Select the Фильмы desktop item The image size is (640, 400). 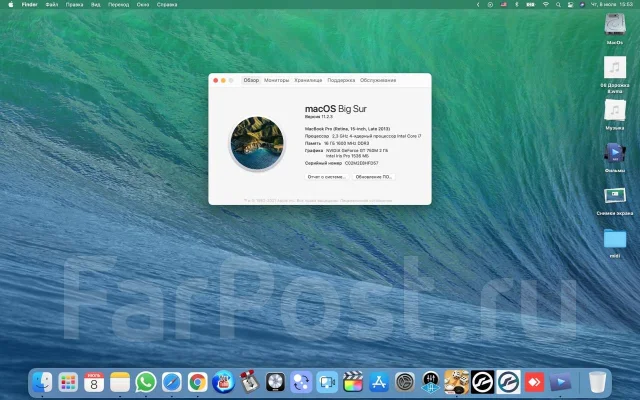click(615, 153)
